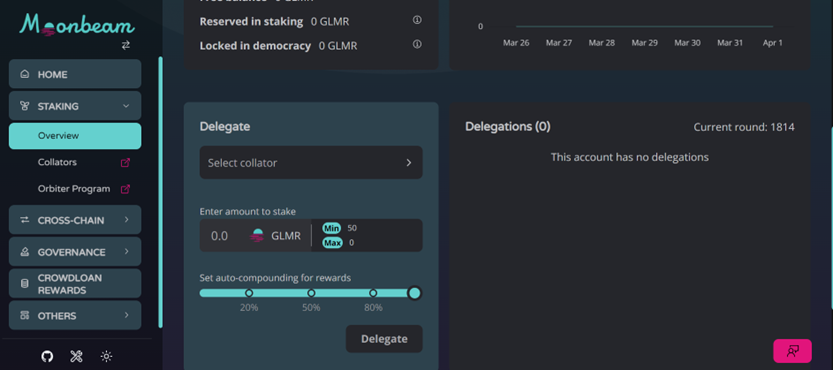833x370 pixels.
Task: Open the GitHub repository icon
Action: pos(47,357)
